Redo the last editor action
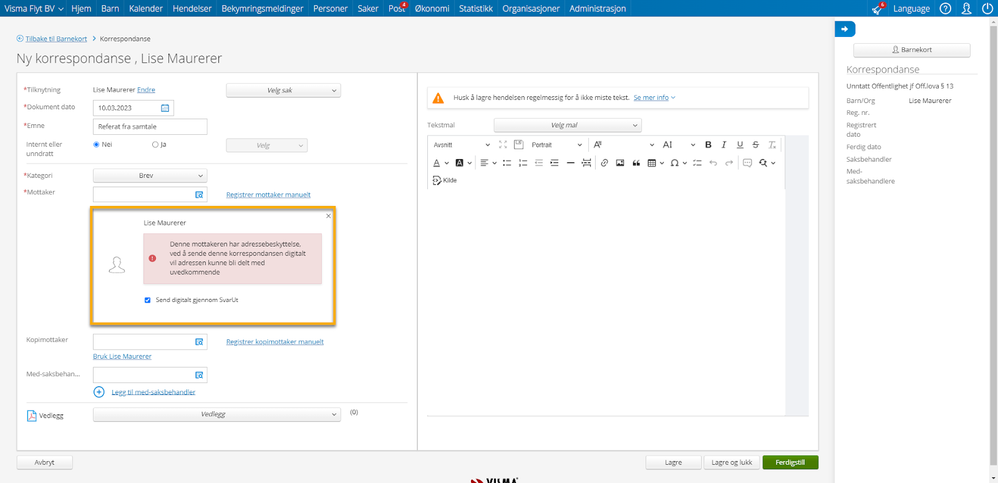This screenshot has height=483, width=998. (x=729, y=163)
